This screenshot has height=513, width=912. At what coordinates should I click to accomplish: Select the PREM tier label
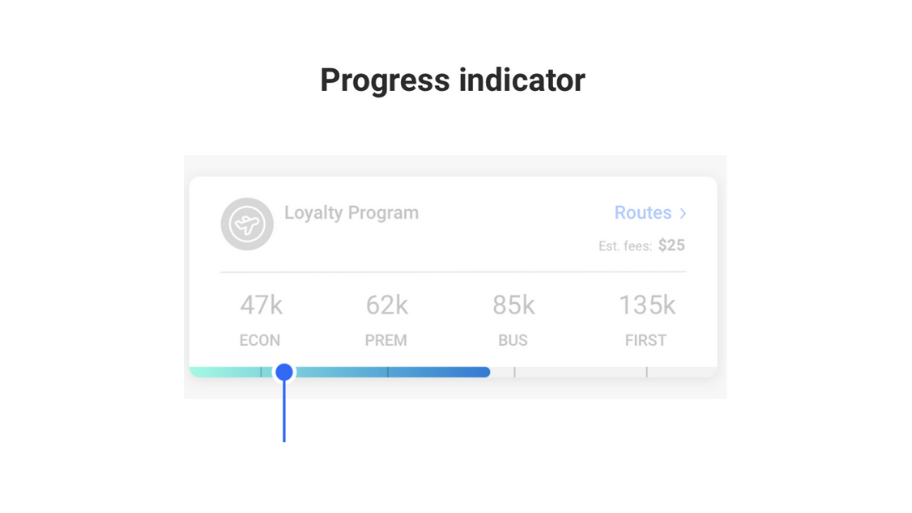pyautogui.click(x=386, y=340)
